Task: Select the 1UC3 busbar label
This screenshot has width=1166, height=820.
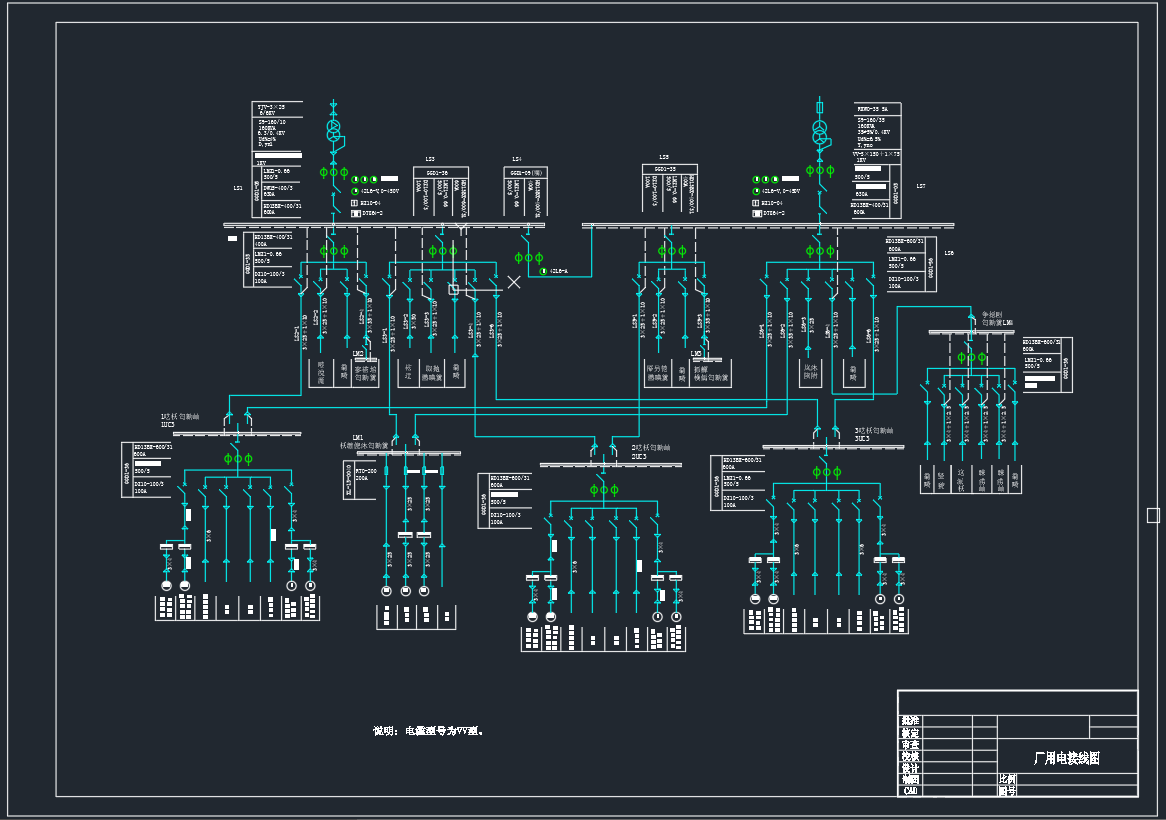Action: (x=167, y=424)
